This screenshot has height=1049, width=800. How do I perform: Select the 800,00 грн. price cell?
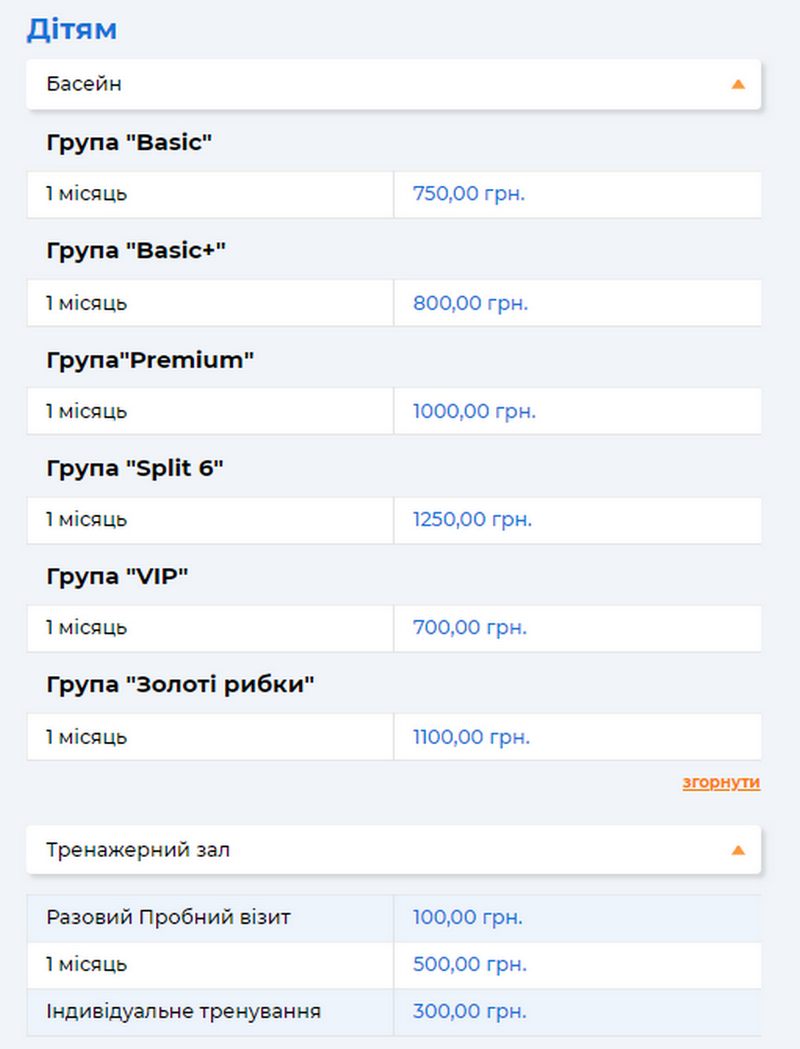pyautogui.click(x=470, y=303)
